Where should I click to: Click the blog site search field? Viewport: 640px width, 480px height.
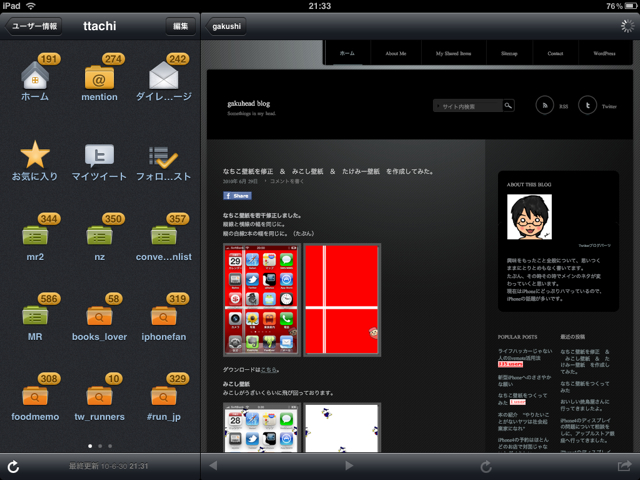468,105
